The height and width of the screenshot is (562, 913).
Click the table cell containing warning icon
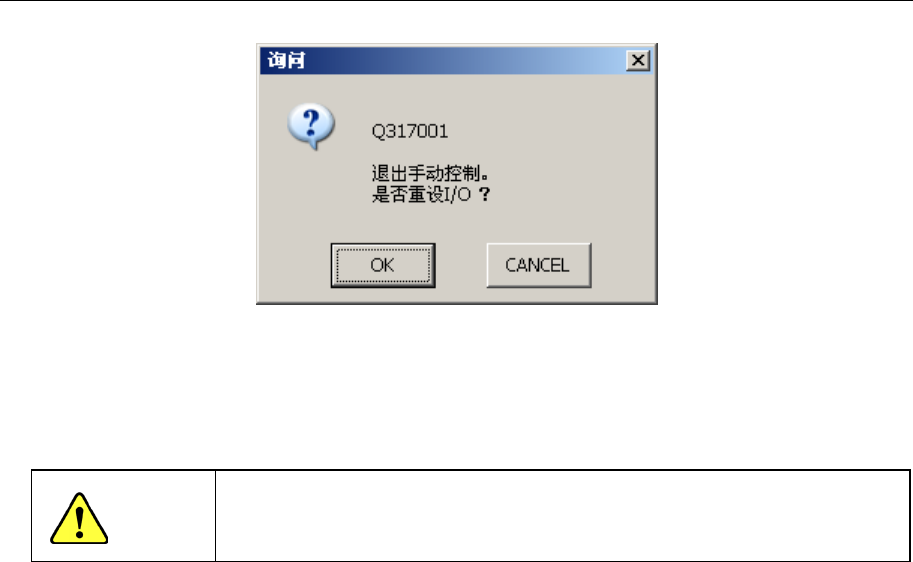[123, 516]
